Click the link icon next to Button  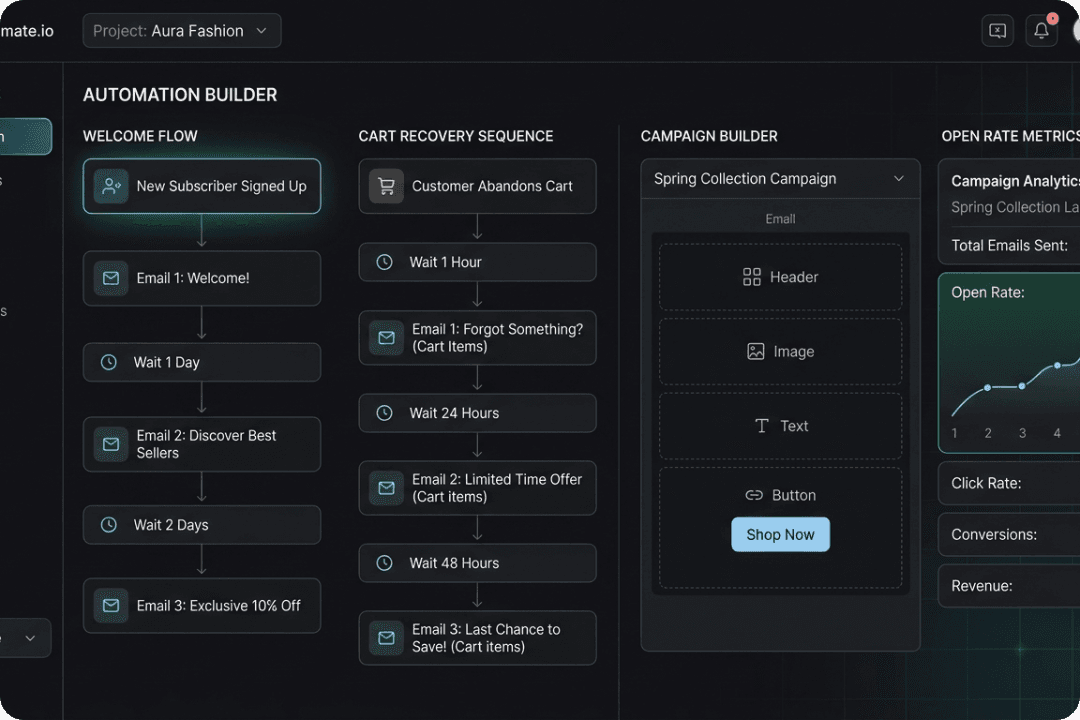pos(754,495)
